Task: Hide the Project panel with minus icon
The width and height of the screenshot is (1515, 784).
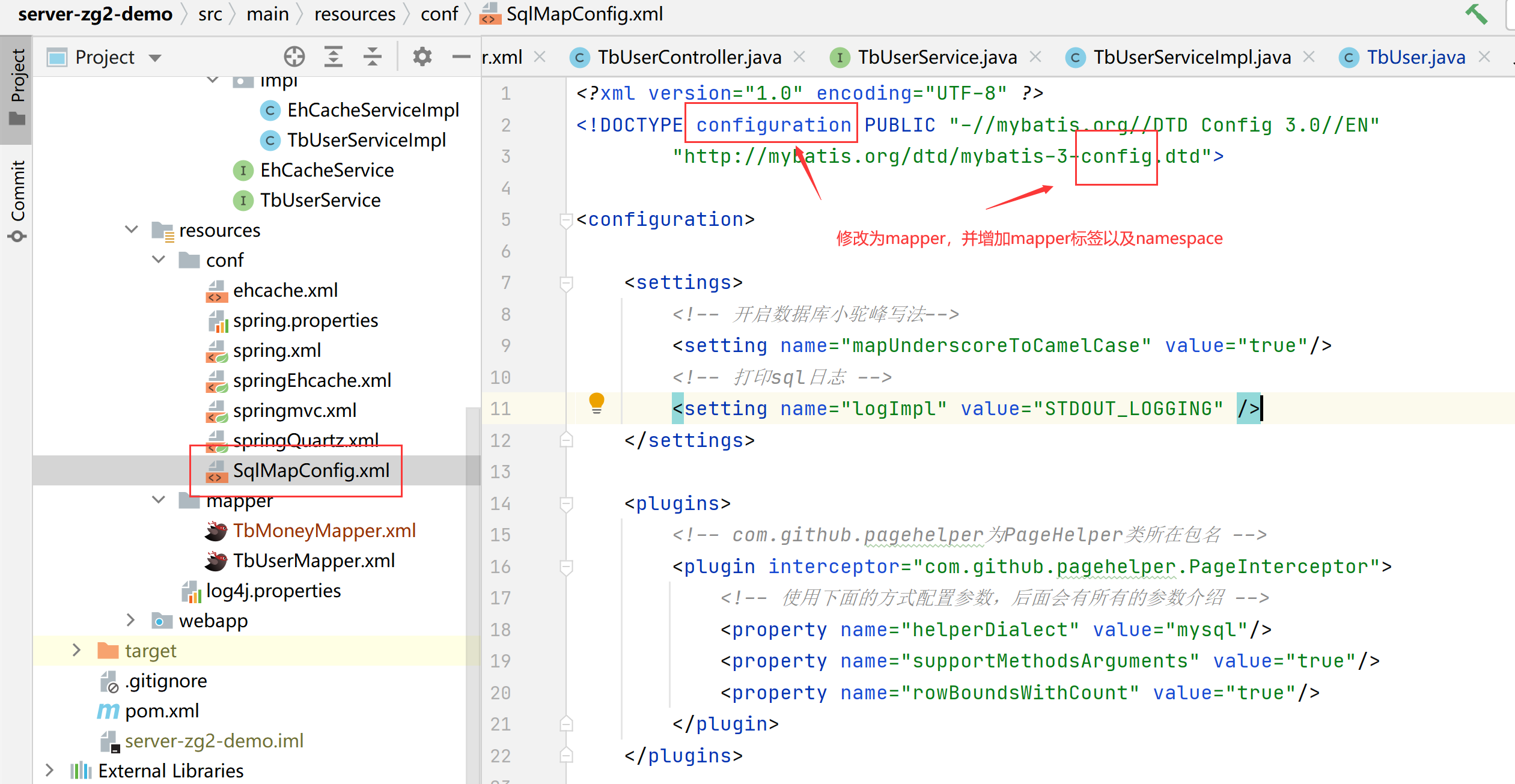Action: (461, 57)
